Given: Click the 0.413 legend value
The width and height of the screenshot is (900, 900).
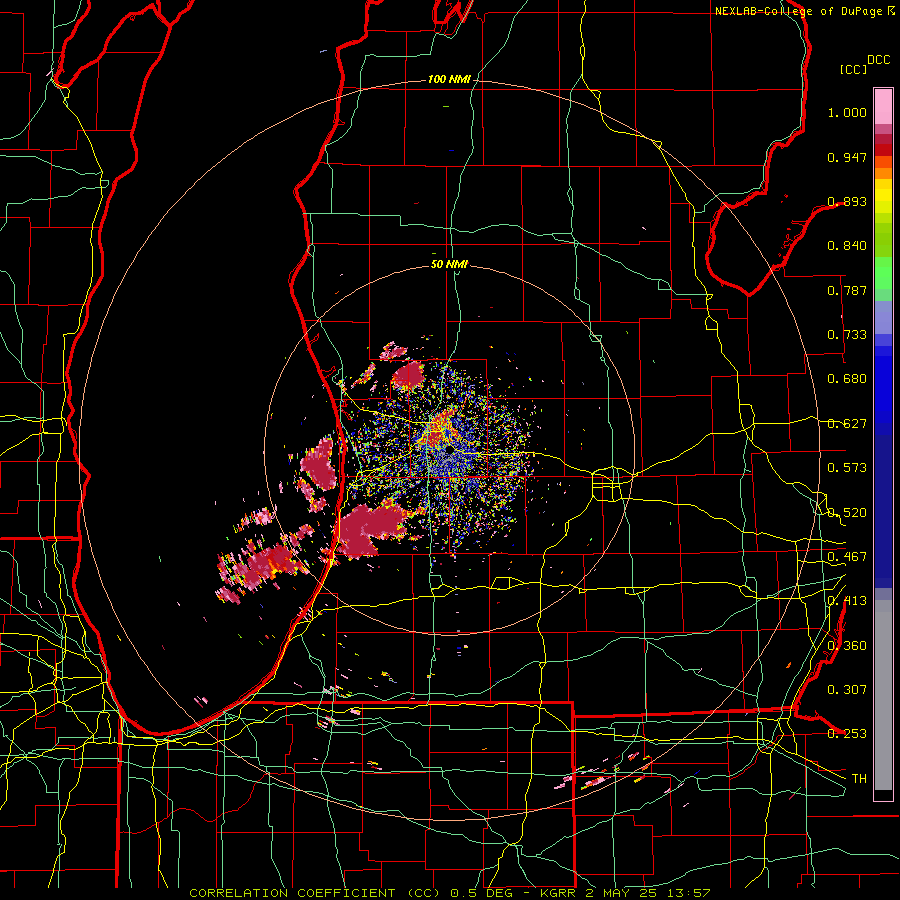Looking at the screenshot, I should [847, 601].
